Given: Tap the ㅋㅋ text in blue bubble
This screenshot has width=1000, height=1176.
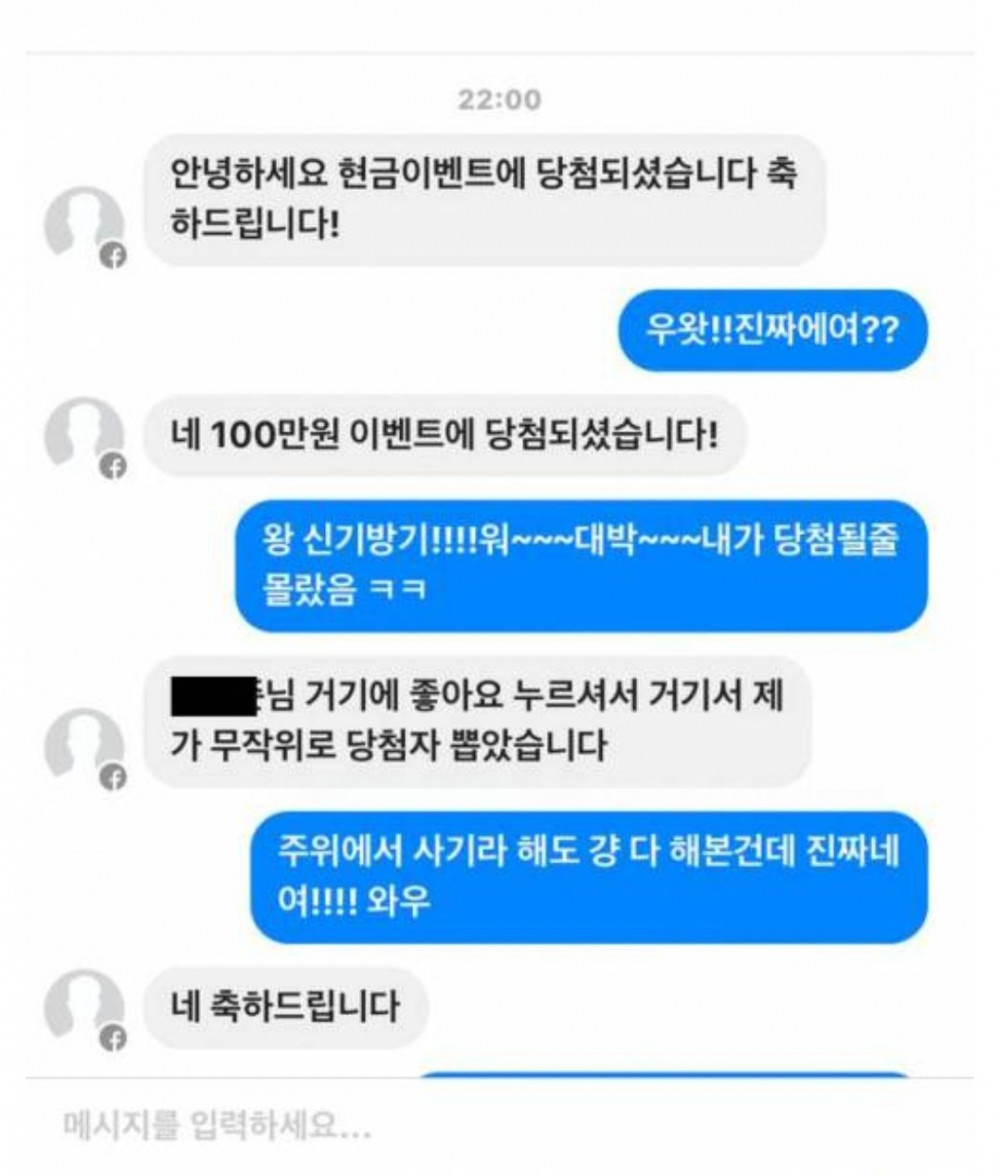Looking at the screenshot, I should click(x=399, y=590).
